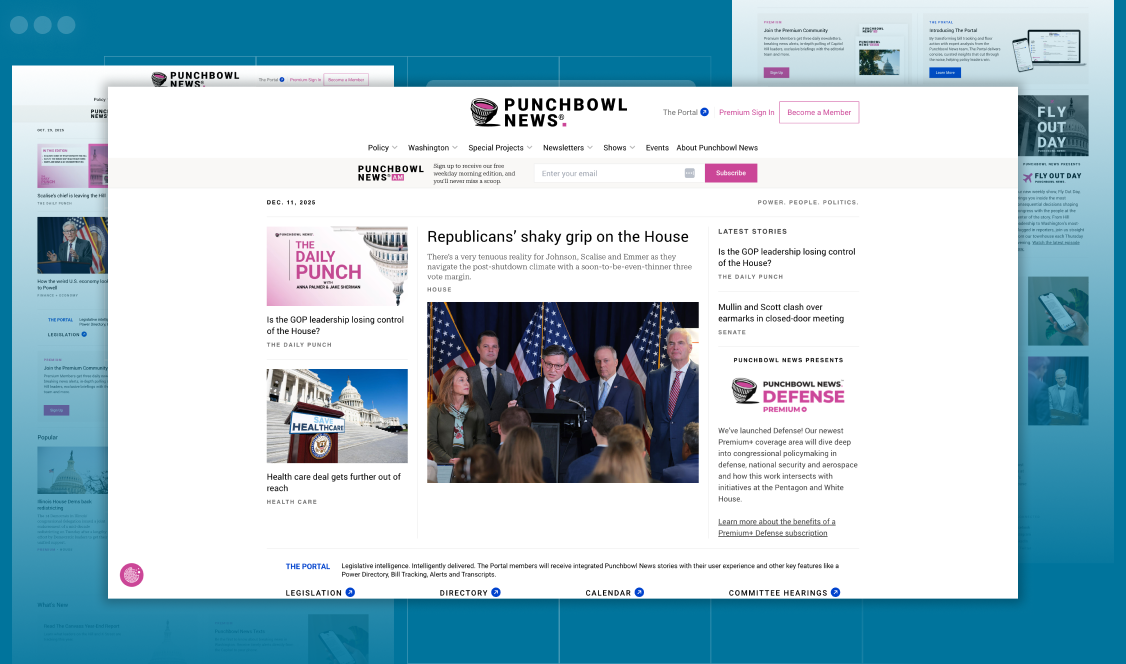
Task: Expand the Washington menu chevron
Action: coord(455,148)
